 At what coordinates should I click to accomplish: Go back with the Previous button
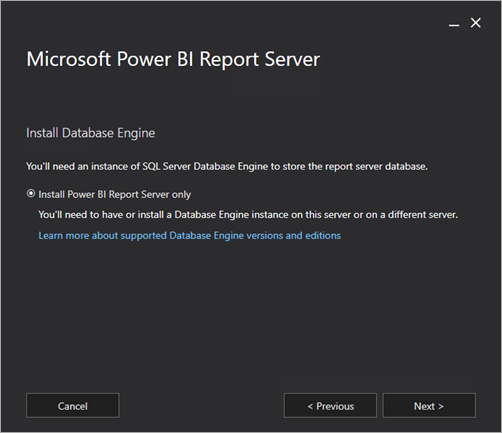pos(330,406)
